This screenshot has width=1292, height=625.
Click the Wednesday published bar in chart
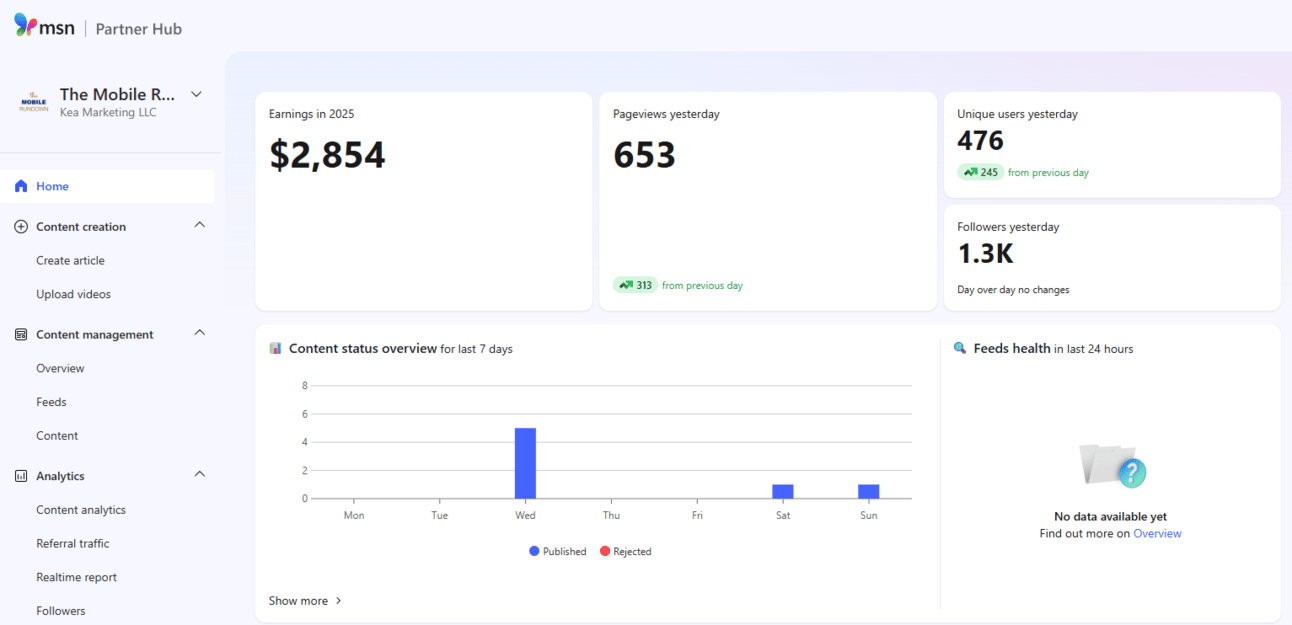525,463
